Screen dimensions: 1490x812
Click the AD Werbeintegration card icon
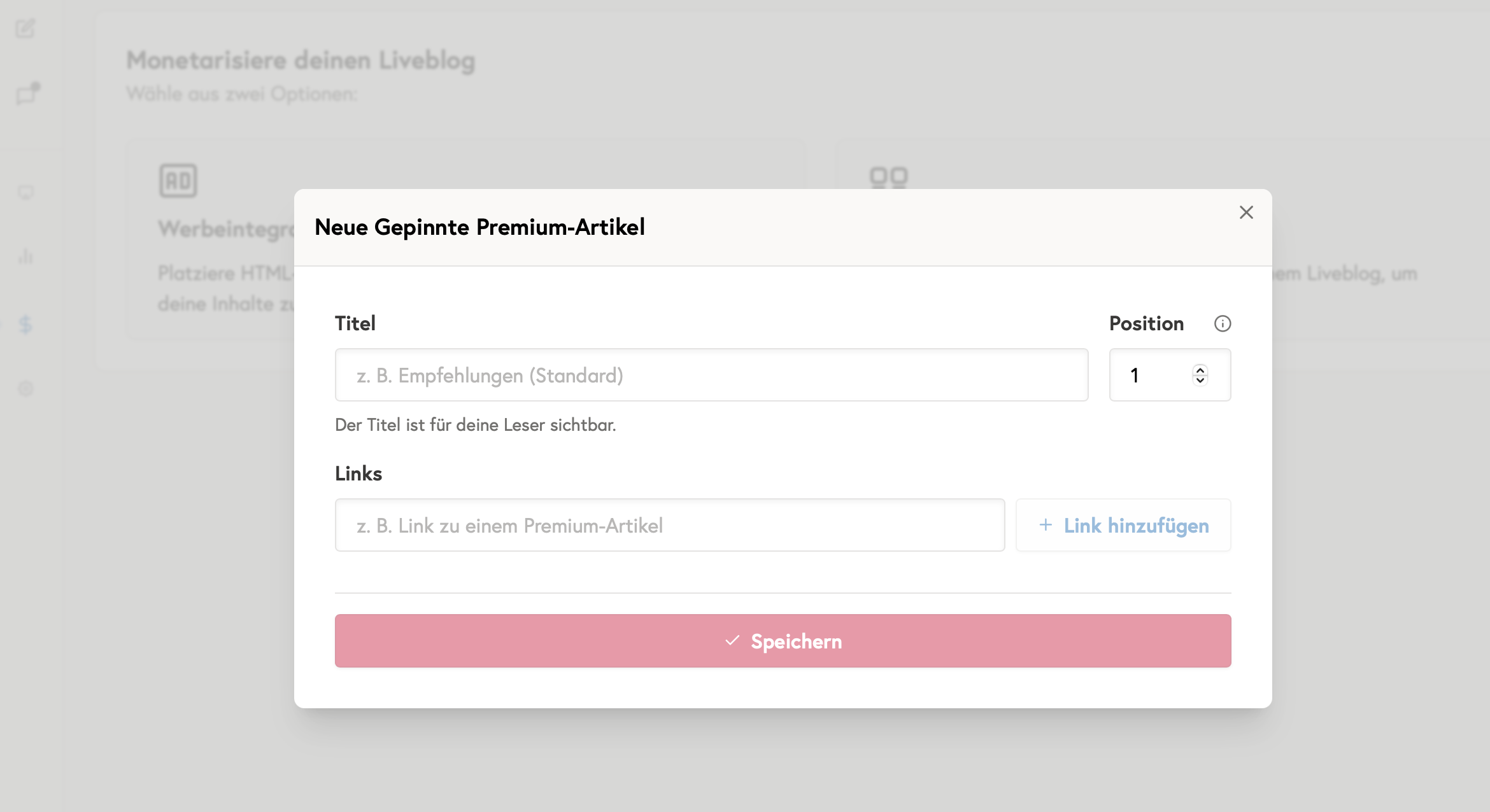178,181
